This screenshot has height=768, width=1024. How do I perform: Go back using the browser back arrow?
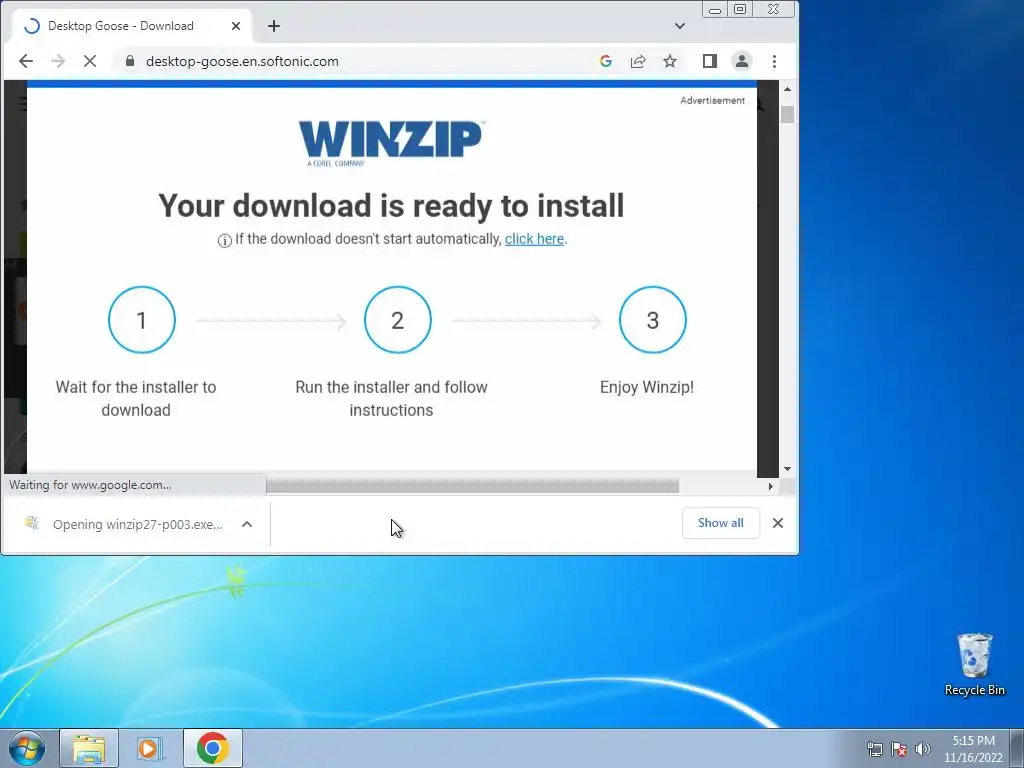click(x=25, y=61)
